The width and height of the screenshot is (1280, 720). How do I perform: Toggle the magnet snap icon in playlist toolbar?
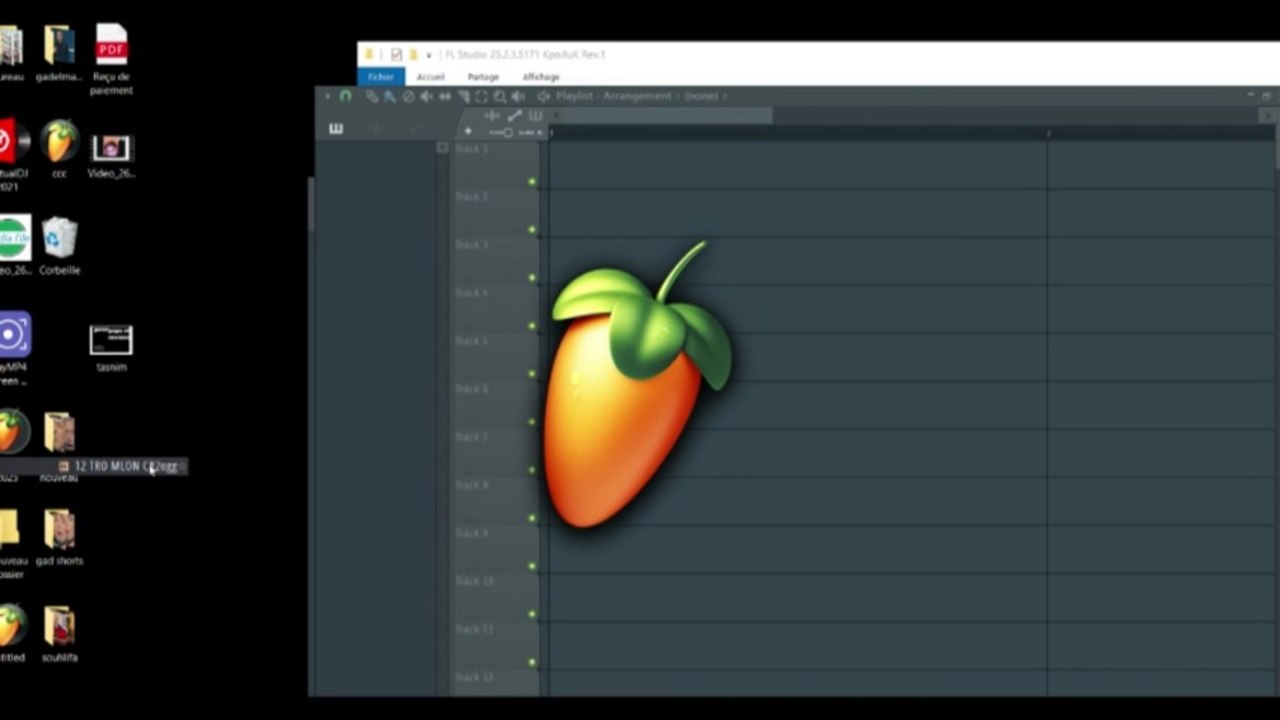pyautogui.click(x=345, y=96)
